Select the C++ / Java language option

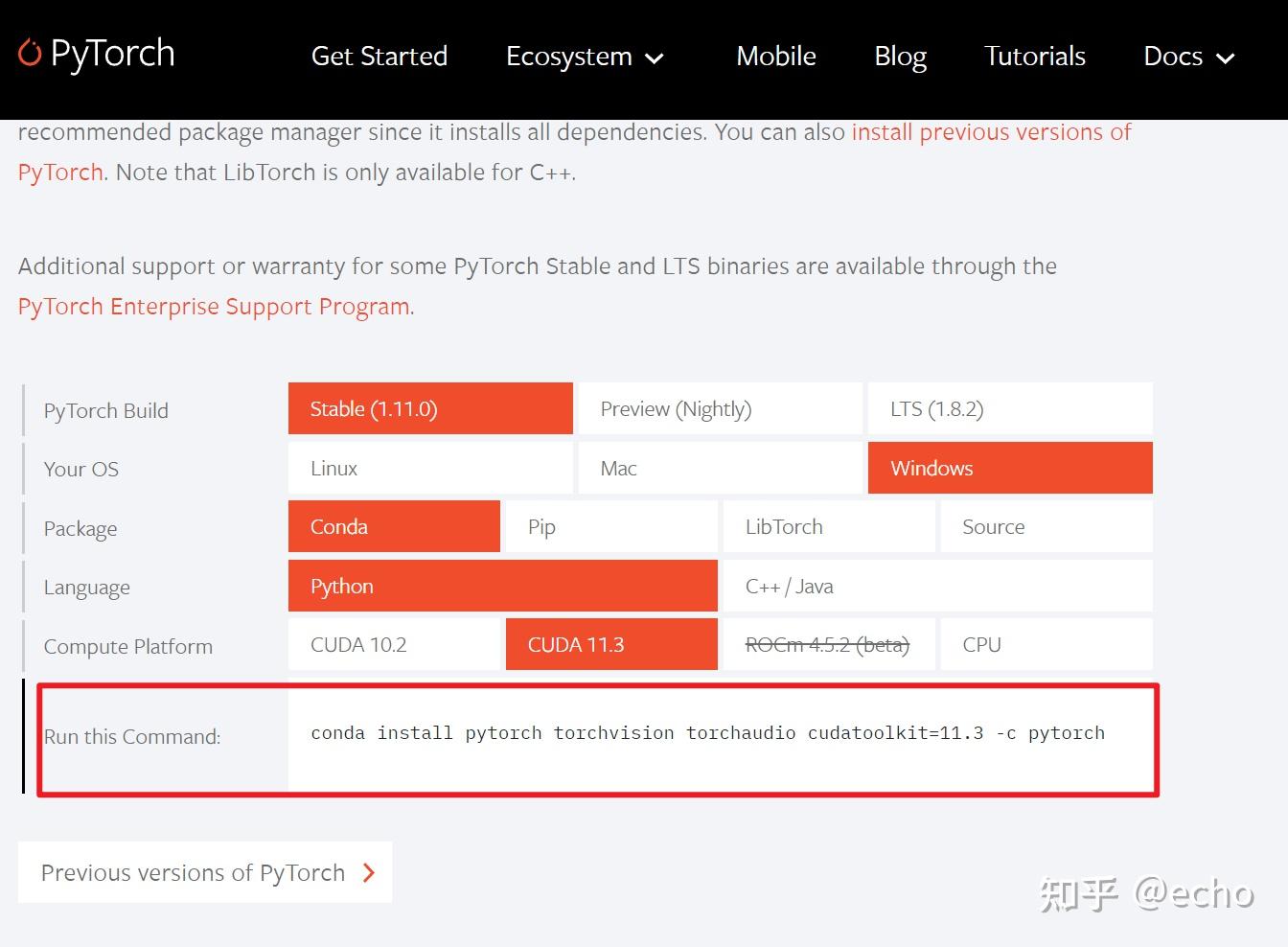(x=937, y=586)
